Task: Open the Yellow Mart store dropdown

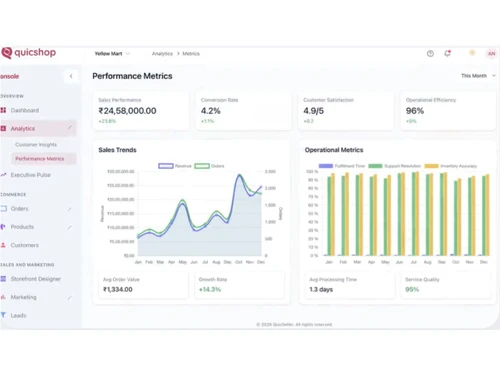Action: (x=112, y=54)
